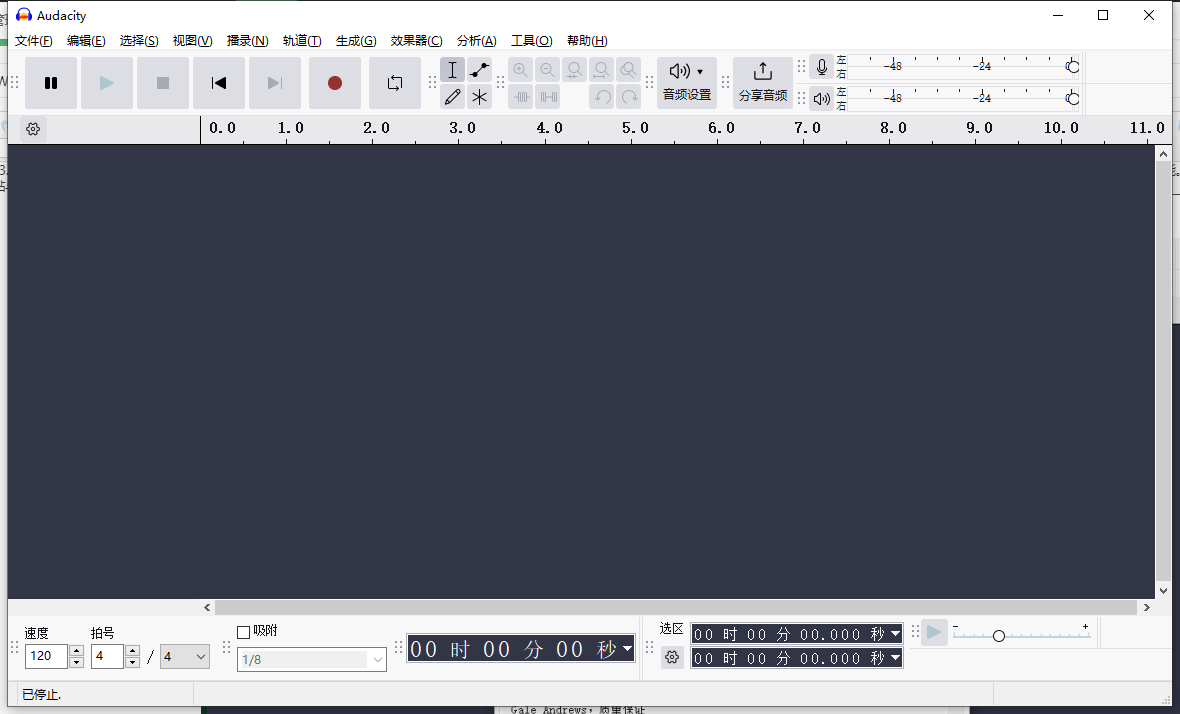Open the 帮助(H) menu

(x=587, y=41)
